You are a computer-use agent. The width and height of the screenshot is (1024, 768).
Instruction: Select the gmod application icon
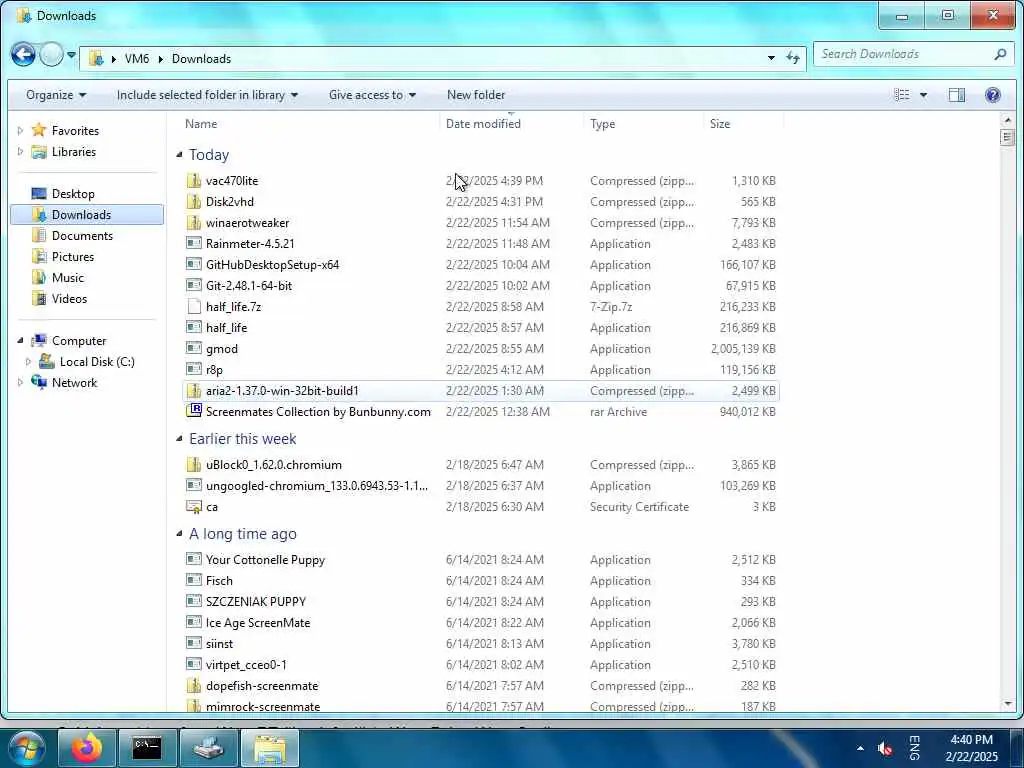(193, 348)
